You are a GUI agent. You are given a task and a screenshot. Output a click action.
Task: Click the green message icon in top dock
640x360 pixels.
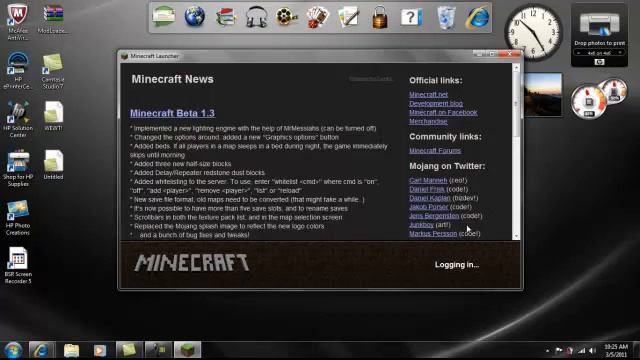coord(164,17)
